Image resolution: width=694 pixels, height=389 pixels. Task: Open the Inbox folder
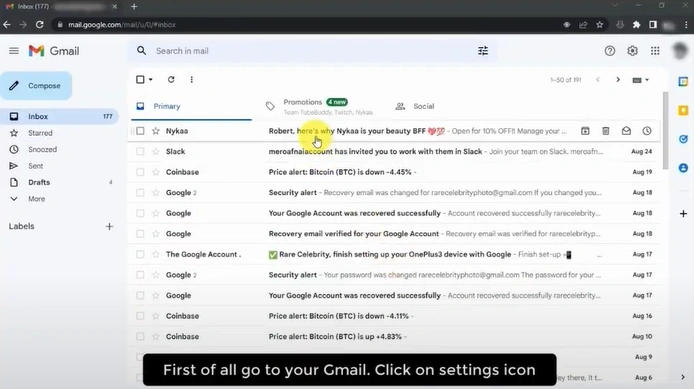(x=59, y=116)
